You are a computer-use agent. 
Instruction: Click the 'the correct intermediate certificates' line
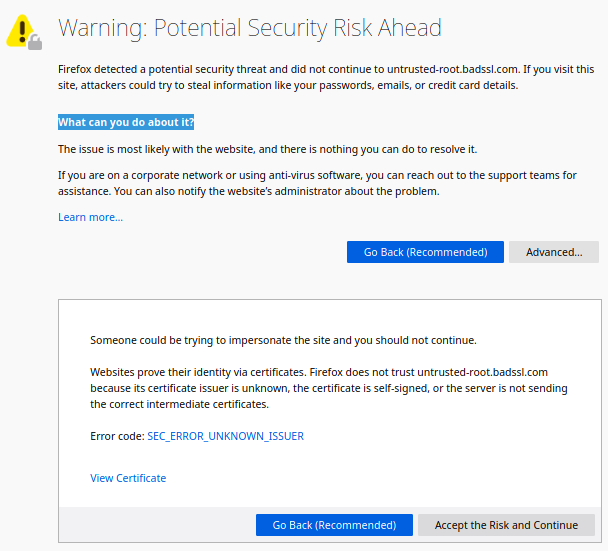[x=180, y=404]
